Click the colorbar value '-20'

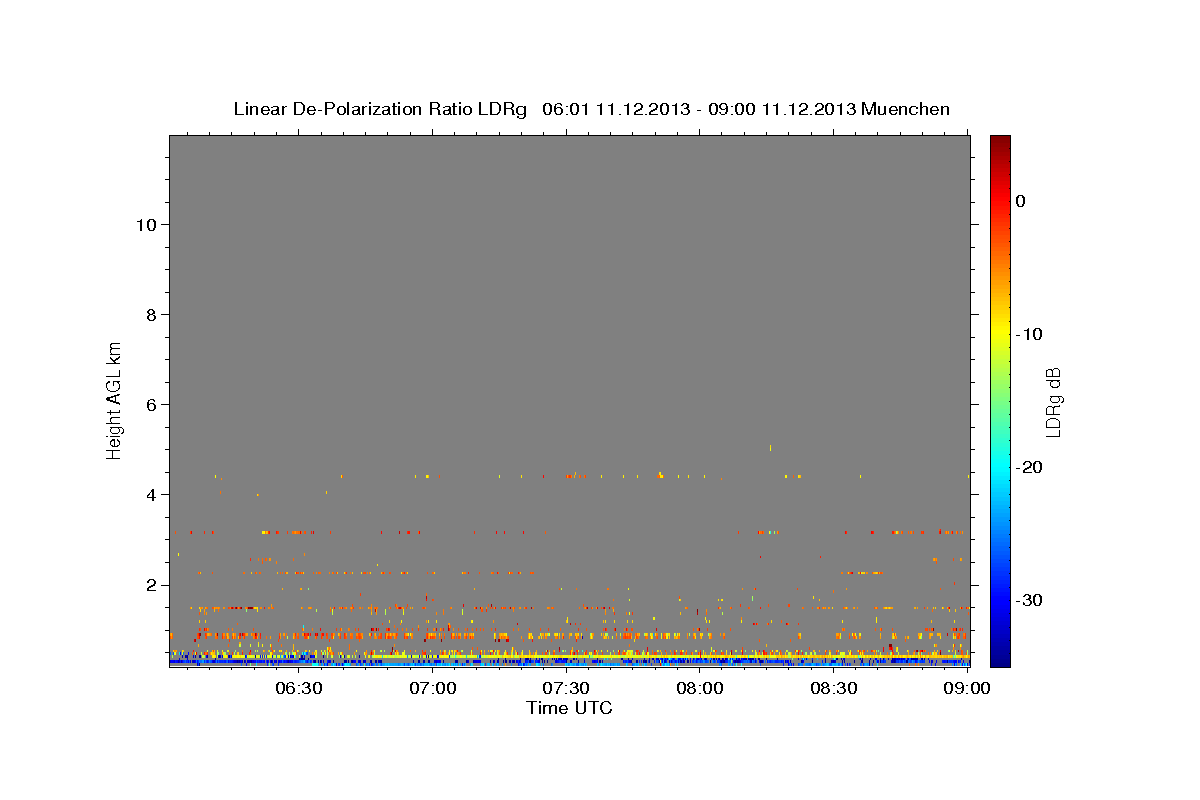[1031, 467]
